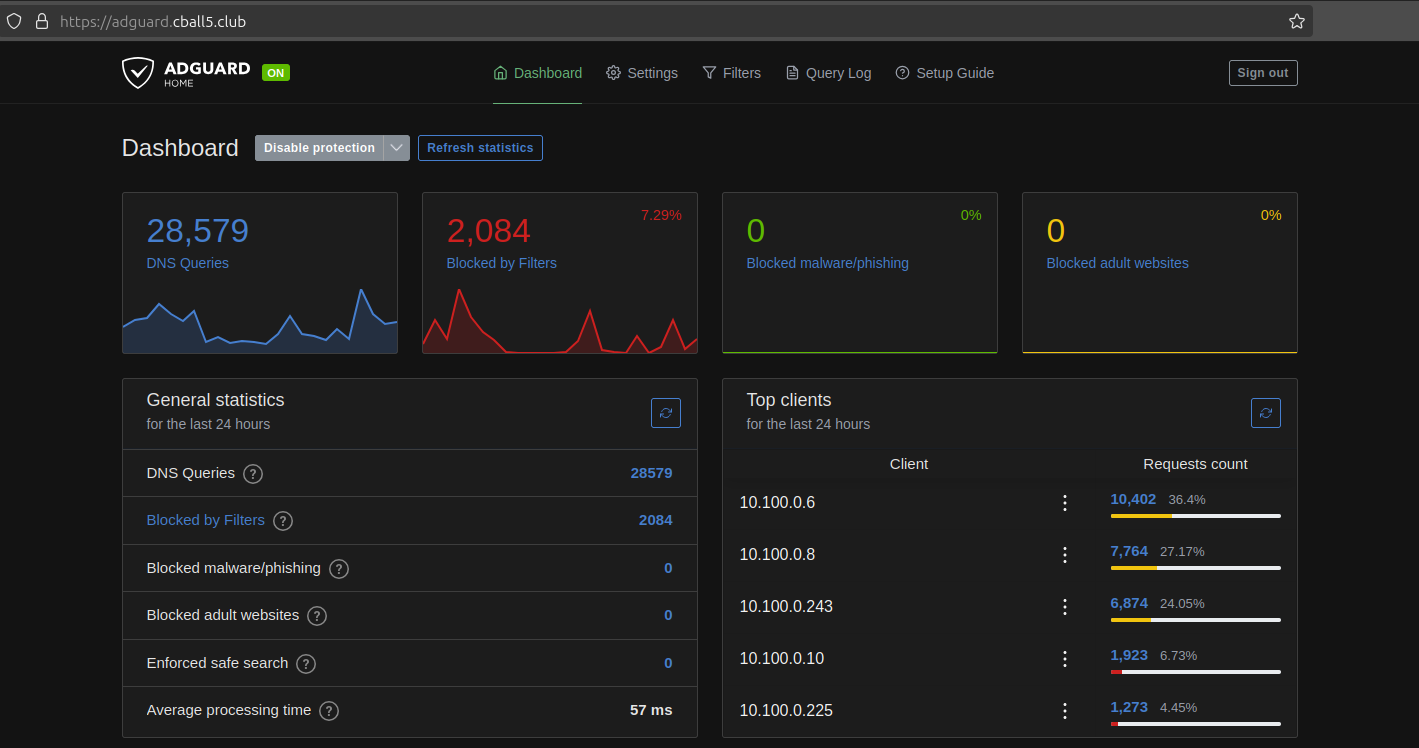Click the 1,273 requests count
The height and width of the screenshot is (748, 1419).
click(x=1129, y=707)
